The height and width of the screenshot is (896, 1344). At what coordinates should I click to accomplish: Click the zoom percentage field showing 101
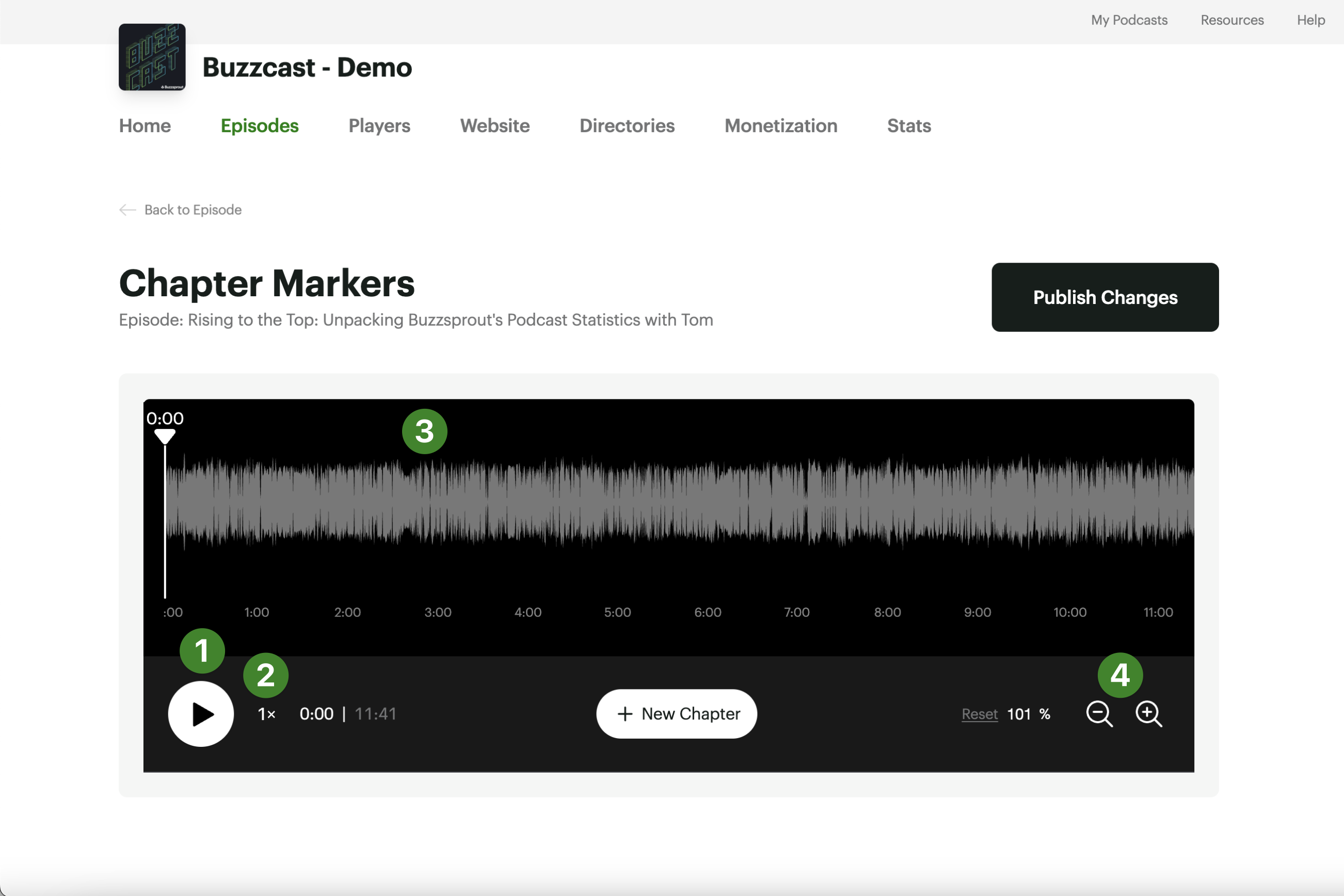click(x=1019, y=714)
